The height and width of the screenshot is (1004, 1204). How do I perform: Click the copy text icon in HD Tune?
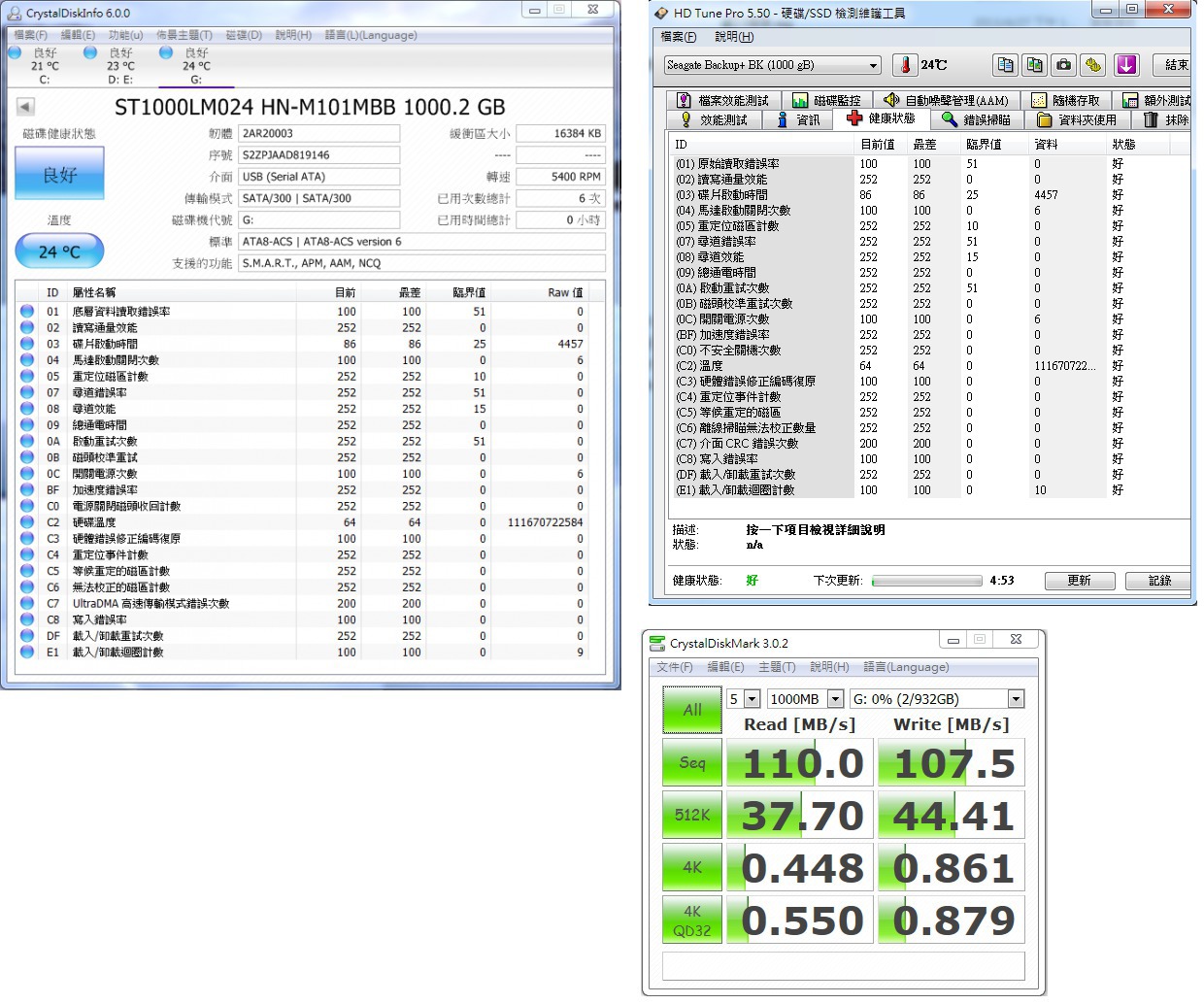coord(1006,65)
